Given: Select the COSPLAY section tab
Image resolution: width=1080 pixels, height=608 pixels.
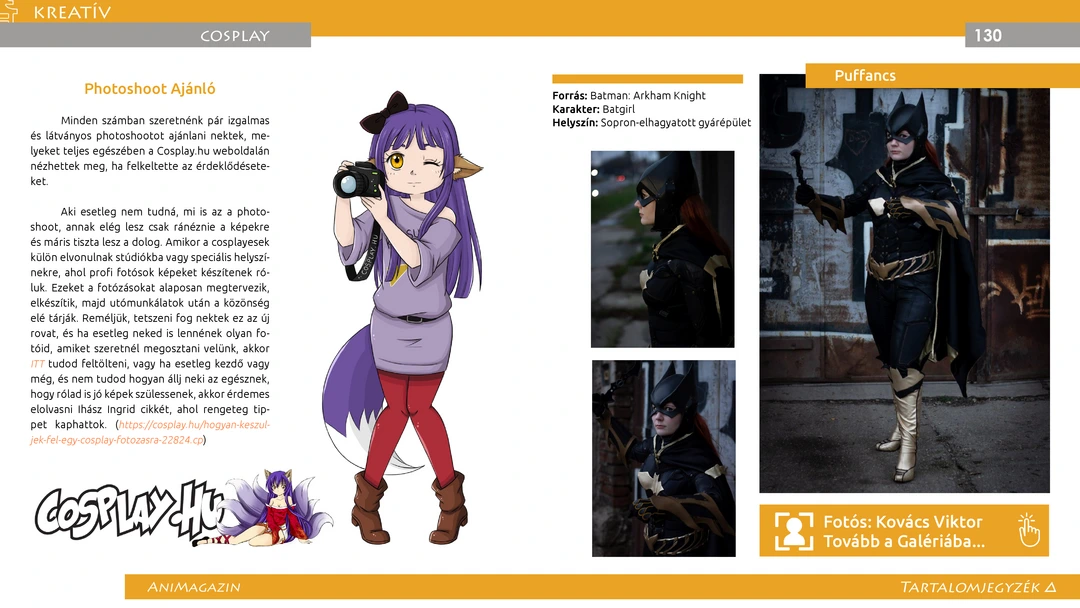Looking at the screenshot, I should point(234,36).
